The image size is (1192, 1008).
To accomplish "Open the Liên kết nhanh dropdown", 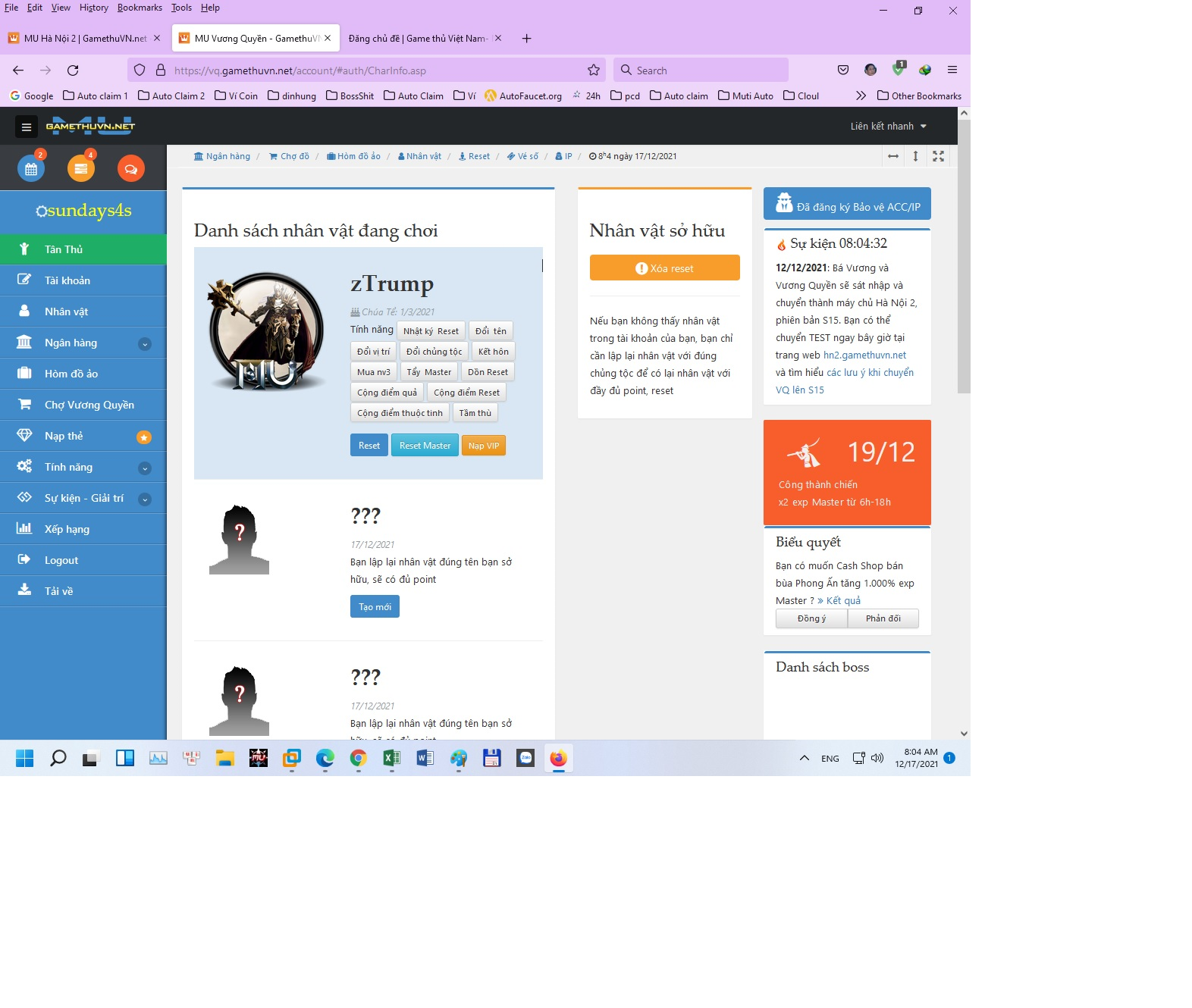I will point(888,127).
